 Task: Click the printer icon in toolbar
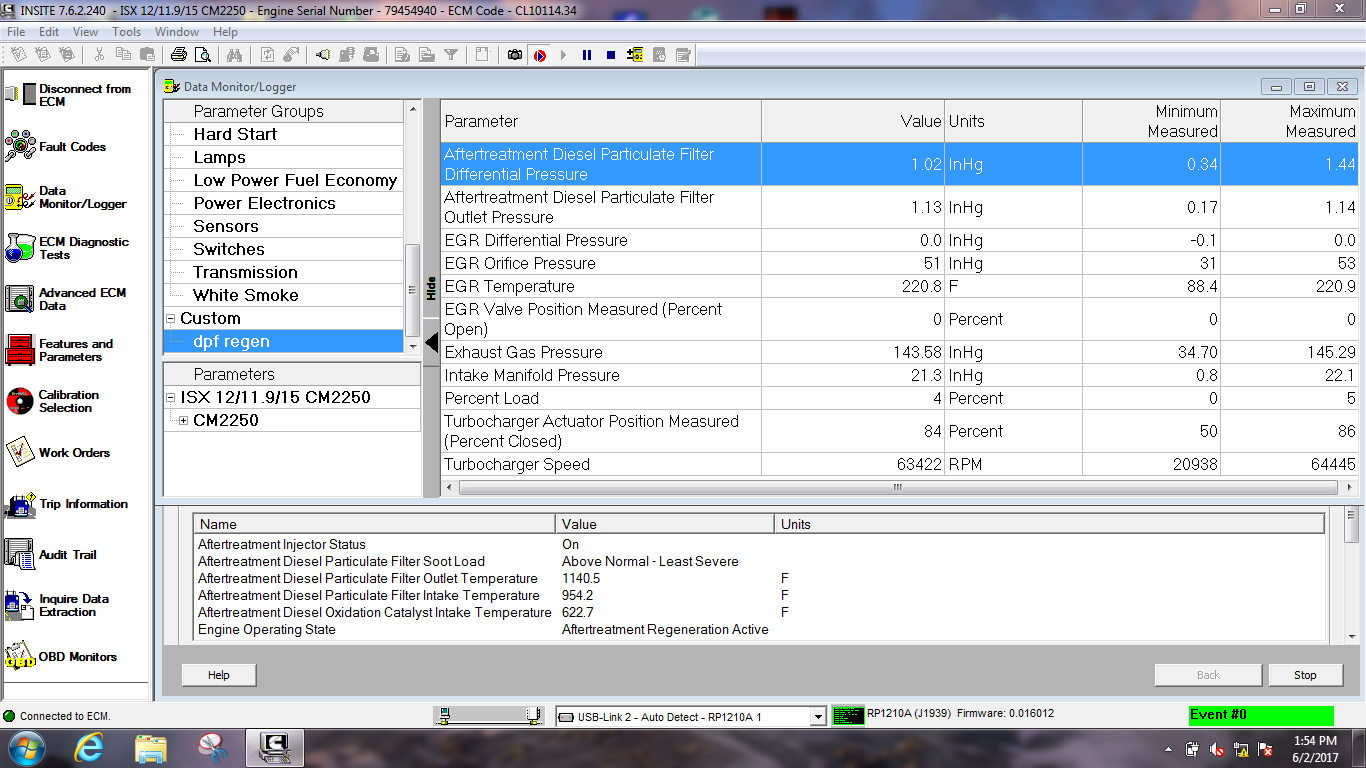click(179, 55)
